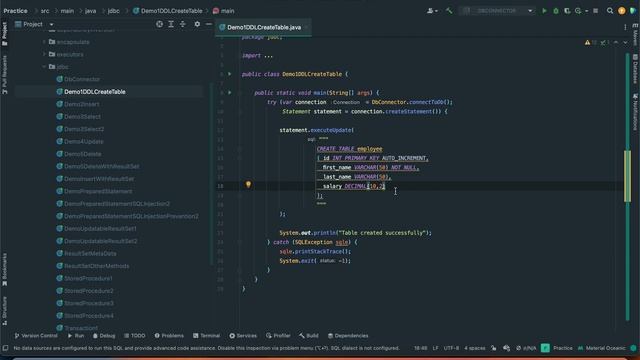
Task: Select opened file using the locate target icon
Action: [x=159, y=24]
